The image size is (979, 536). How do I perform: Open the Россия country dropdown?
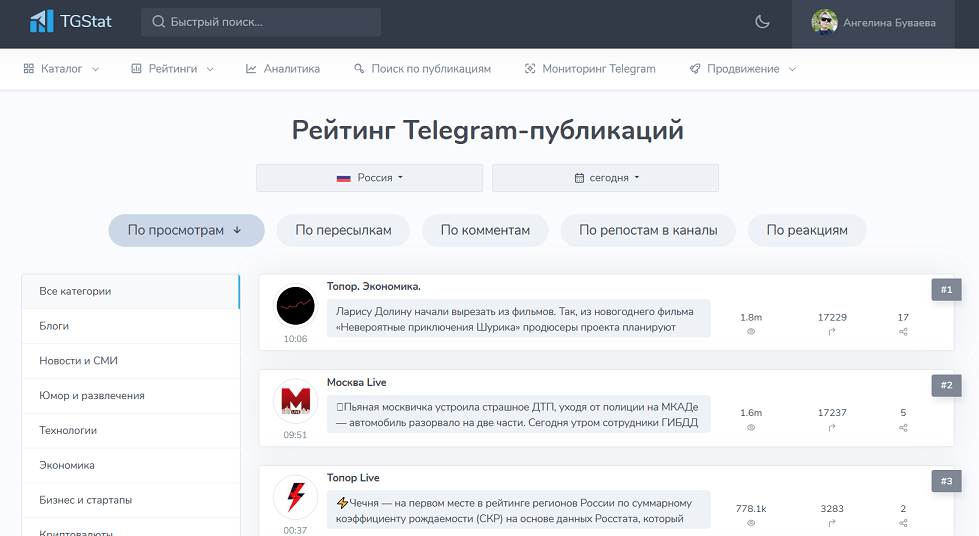pos(369,178)
